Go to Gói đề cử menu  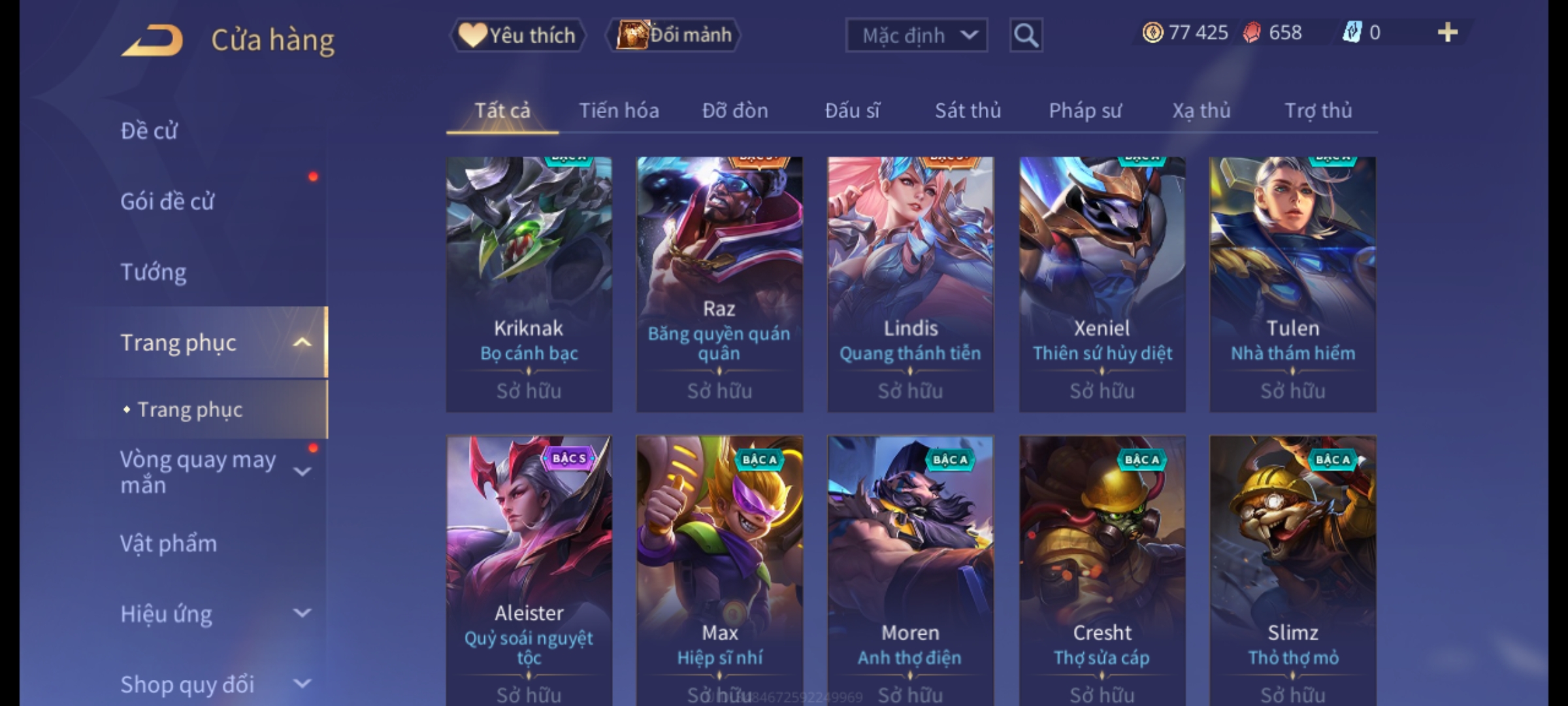[x=167, y=201]
